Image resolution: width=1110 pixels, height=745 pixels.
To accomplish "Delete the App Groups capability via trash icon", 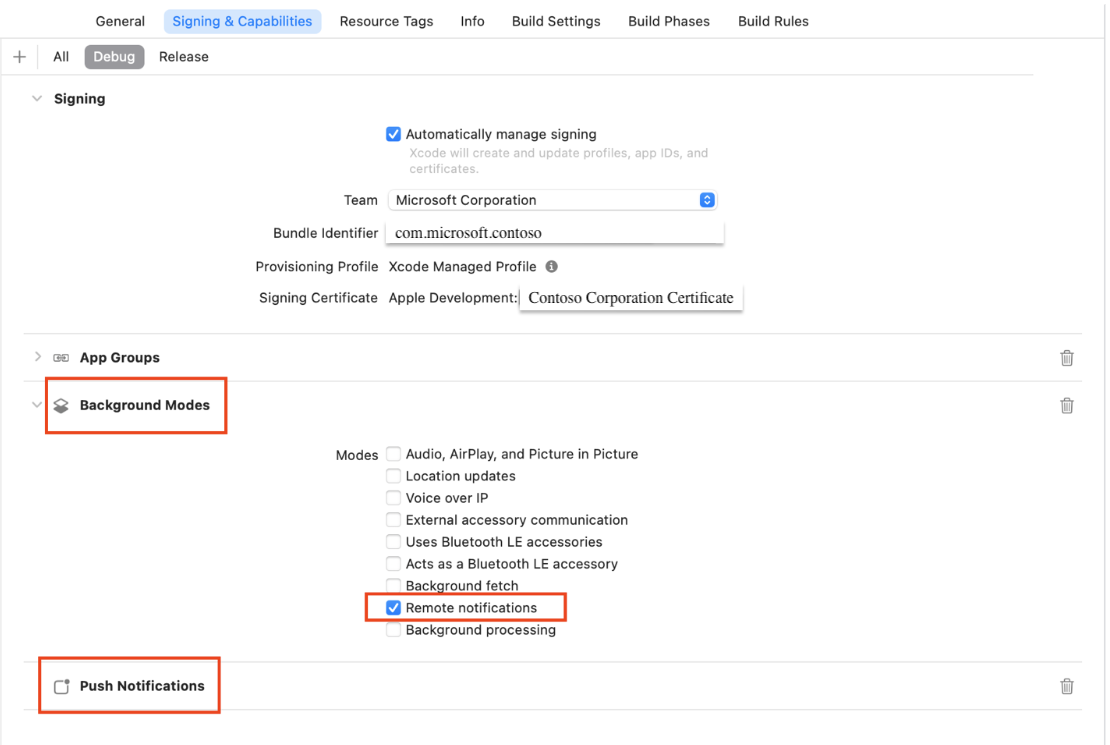I will pos(1066,357).
